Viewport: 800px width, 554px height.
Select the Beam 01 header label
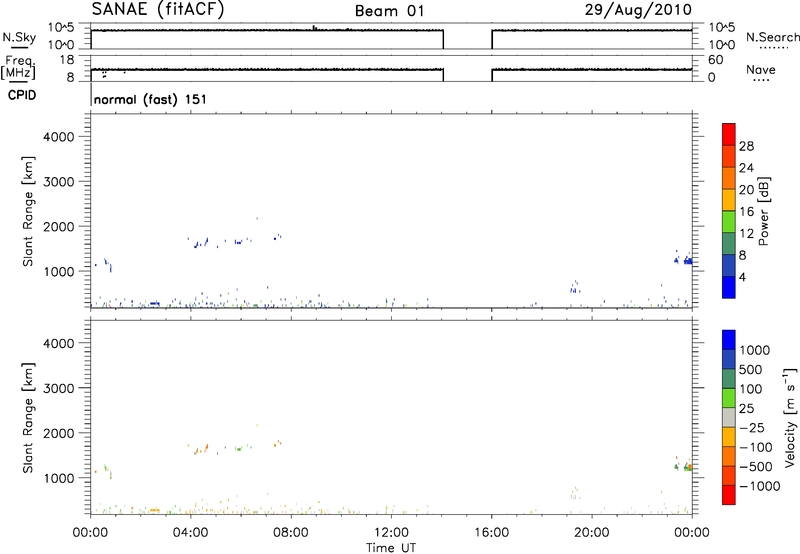pyautogui.click(x=389, y=11)
